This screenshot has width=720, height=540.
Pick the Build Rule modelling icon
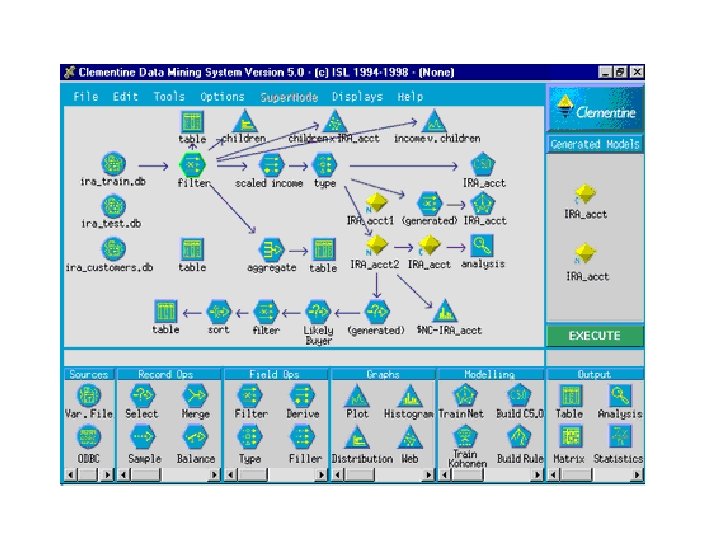(519, 437)
